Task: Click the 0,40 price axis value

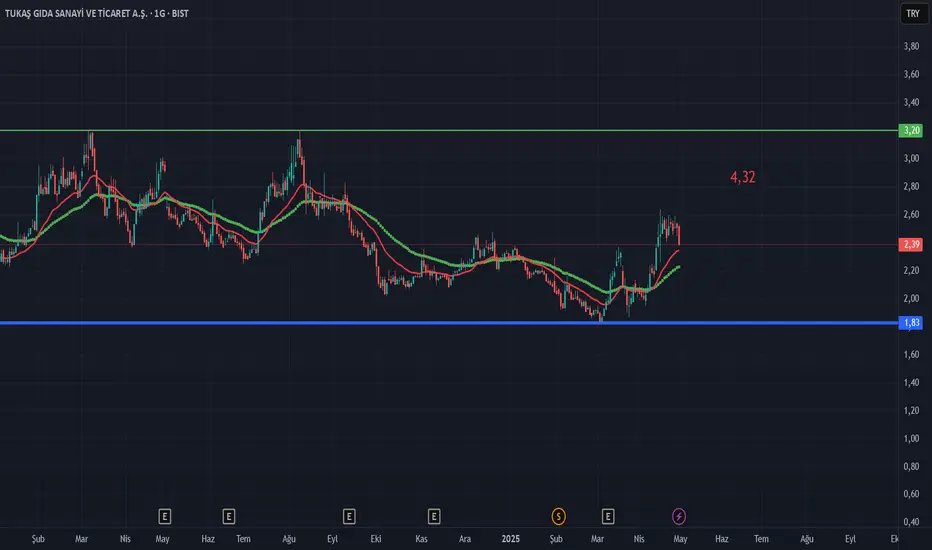Action: click(x=911, y=522)
